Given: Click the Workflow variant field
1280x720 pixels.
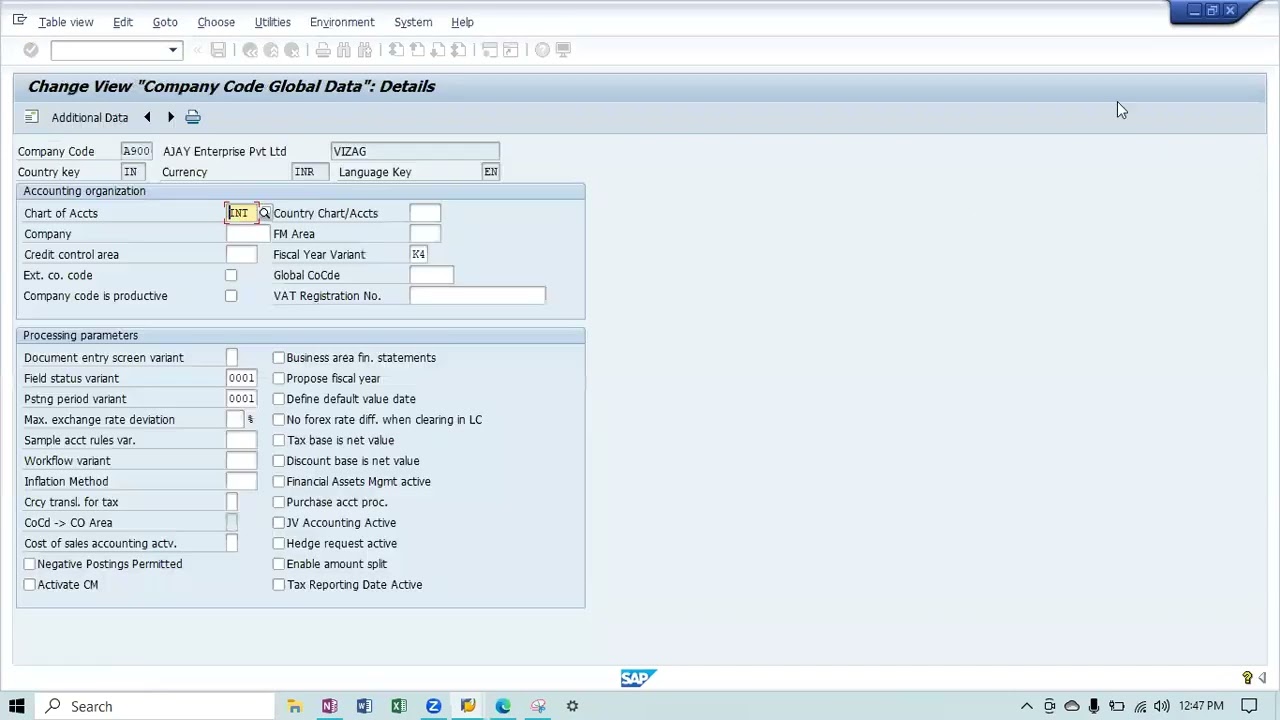Looking at the screenshot, I should coord(241,461).
